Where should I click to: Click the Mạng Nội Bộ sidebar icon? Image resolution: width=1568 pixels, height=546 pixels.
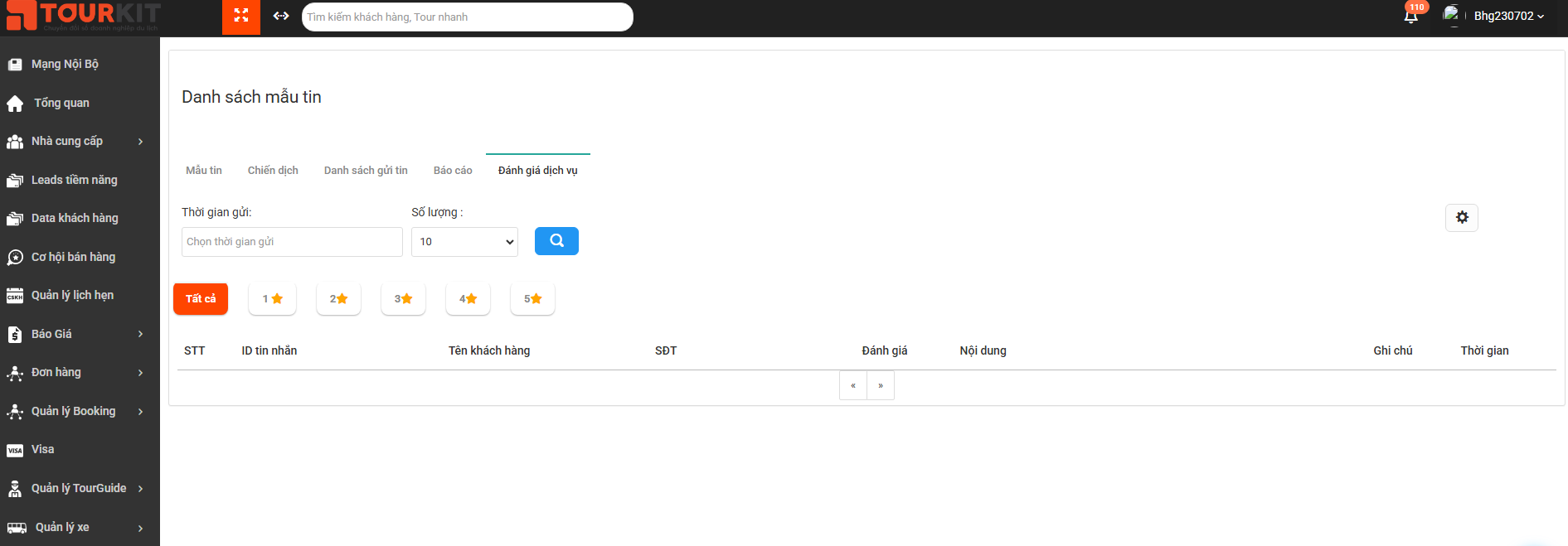tap(15, 65)
